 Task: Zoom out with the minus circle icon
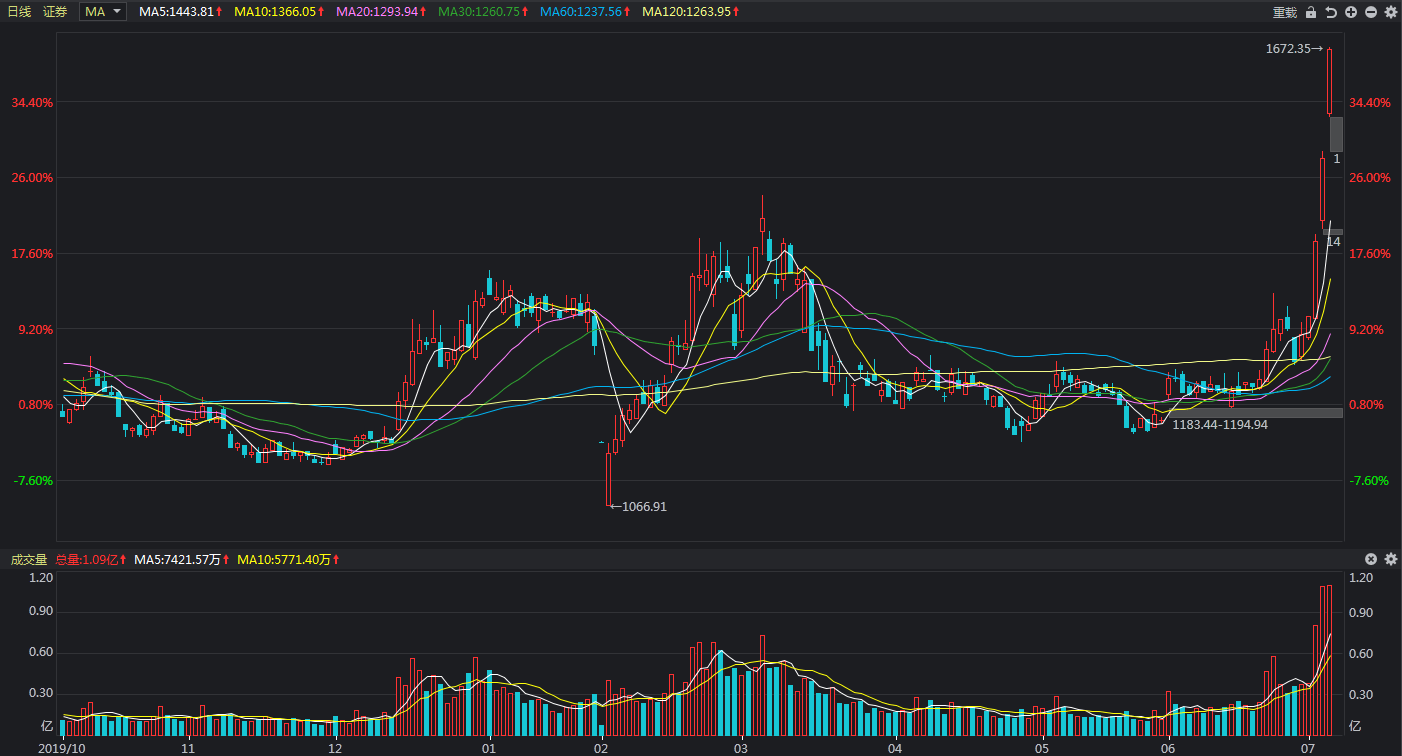(x=1371, y=12)
